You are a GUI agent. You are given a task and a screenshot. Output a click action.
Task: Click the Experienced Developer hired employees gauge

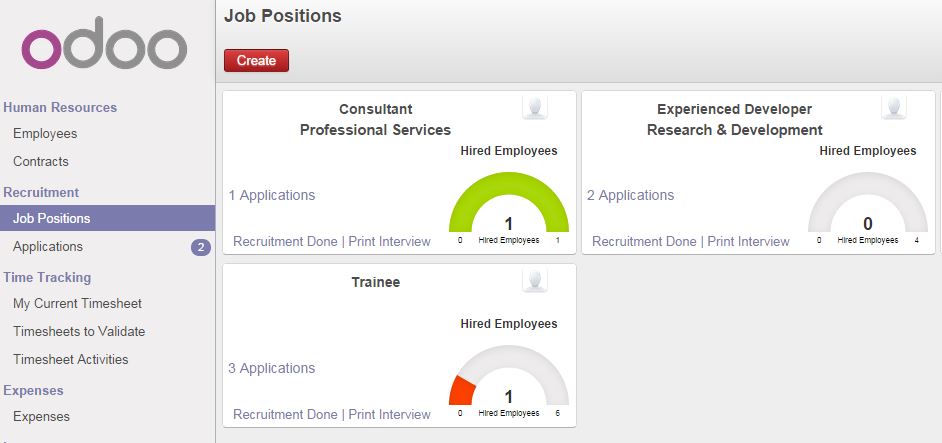point(868,202)
